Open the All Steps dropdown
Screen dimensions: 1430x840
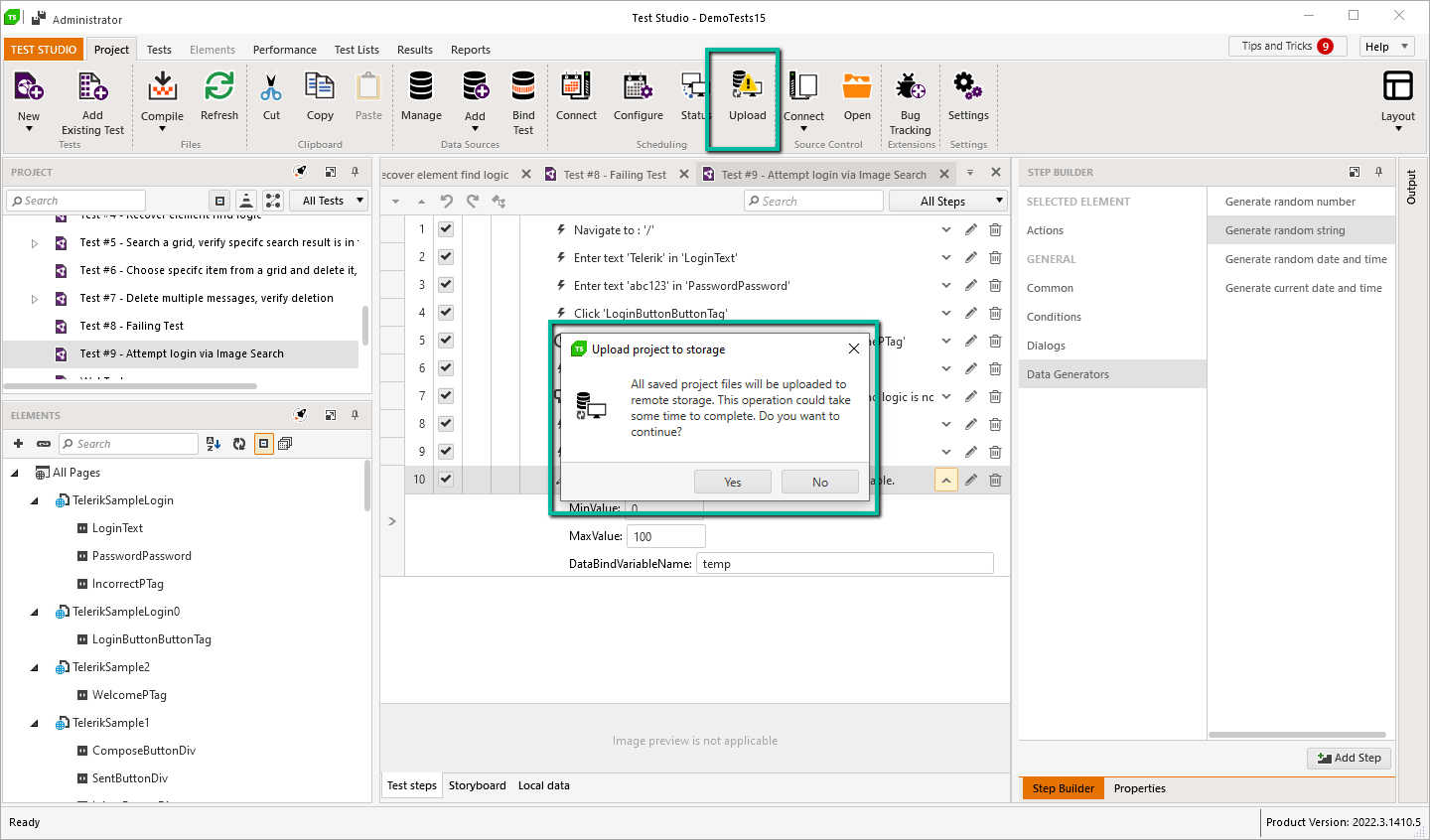click(x=949, y=201)
